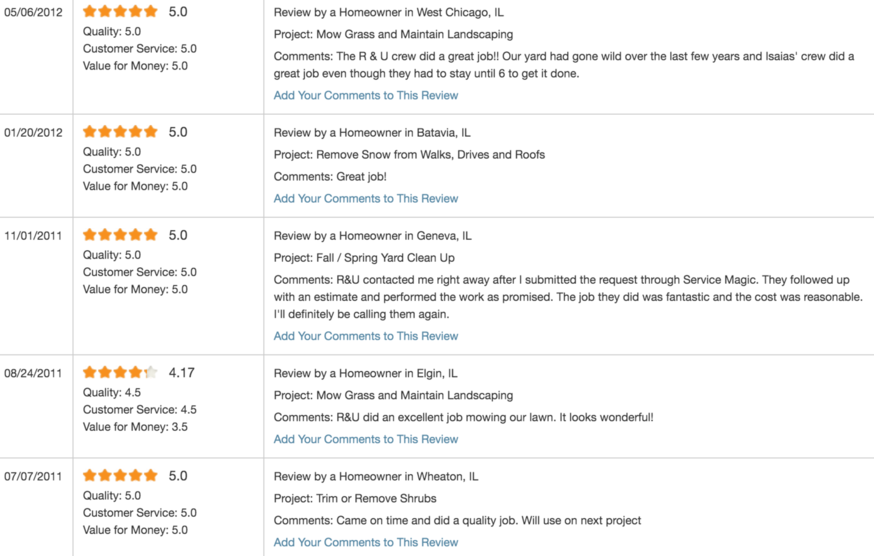Add comments to the Batavia snow removal review
The width and height of the screenshot is (874, 556).
point(366,199)
